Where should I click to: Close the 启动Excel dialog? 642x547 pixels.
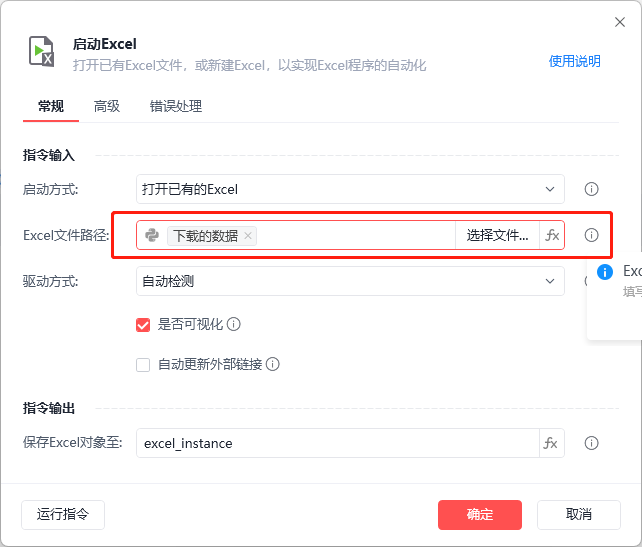pos(619,22)
